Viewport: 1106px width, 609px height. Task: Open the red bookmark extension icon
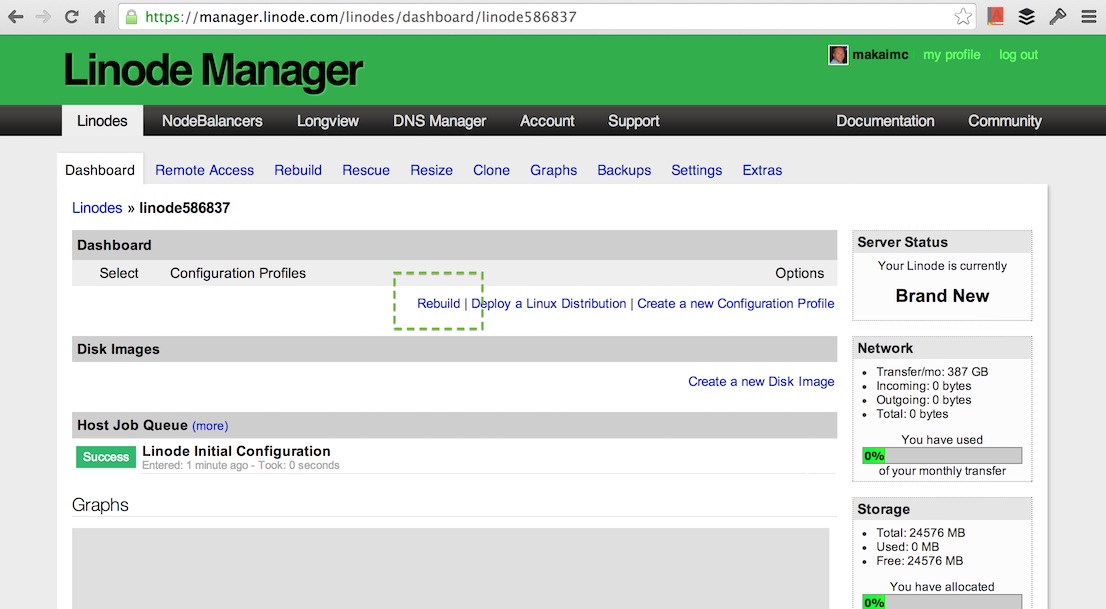coord(995,17)
